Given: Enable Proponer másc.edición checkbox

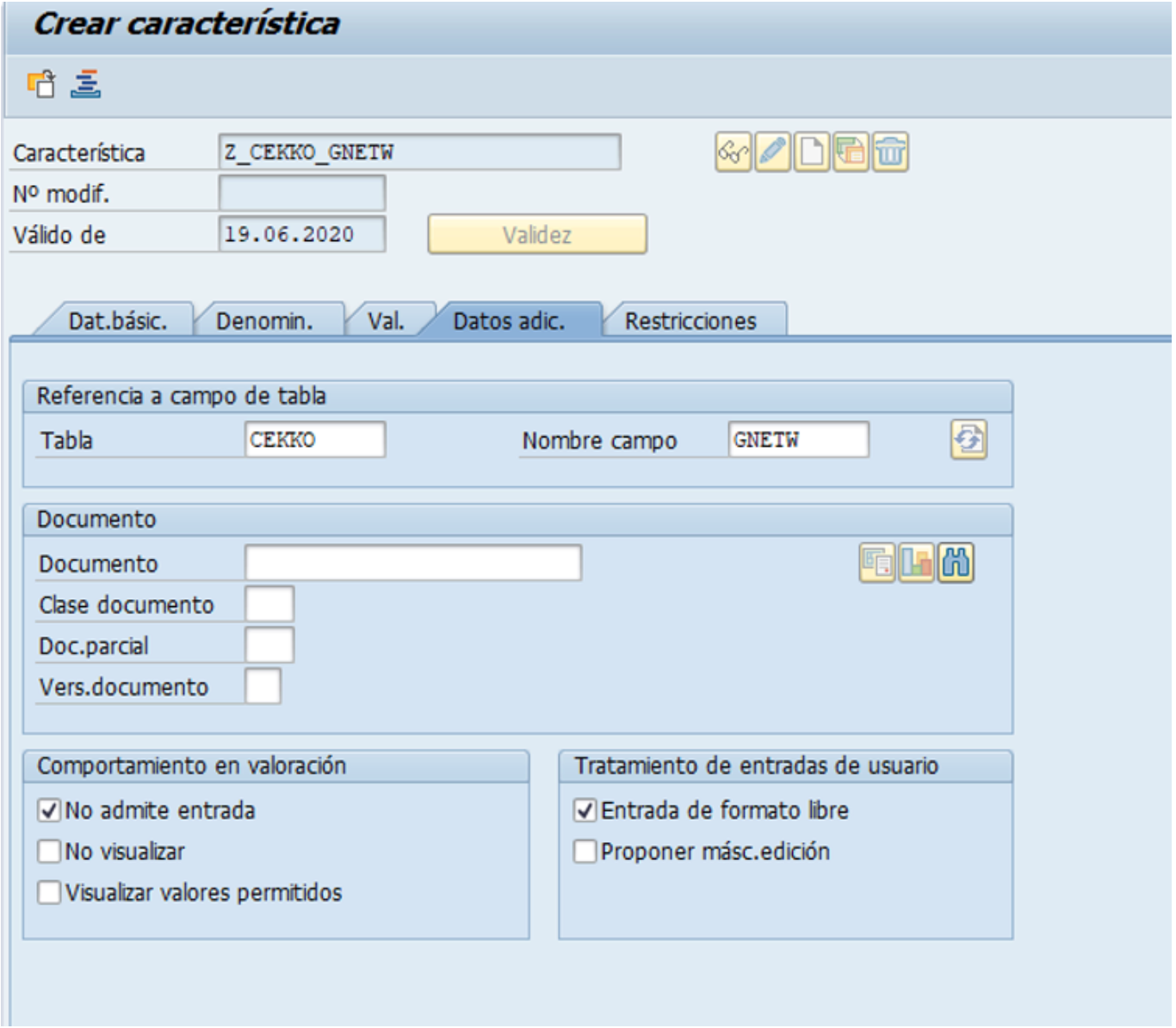Looking at the screenshot, I should pos(585,852).
